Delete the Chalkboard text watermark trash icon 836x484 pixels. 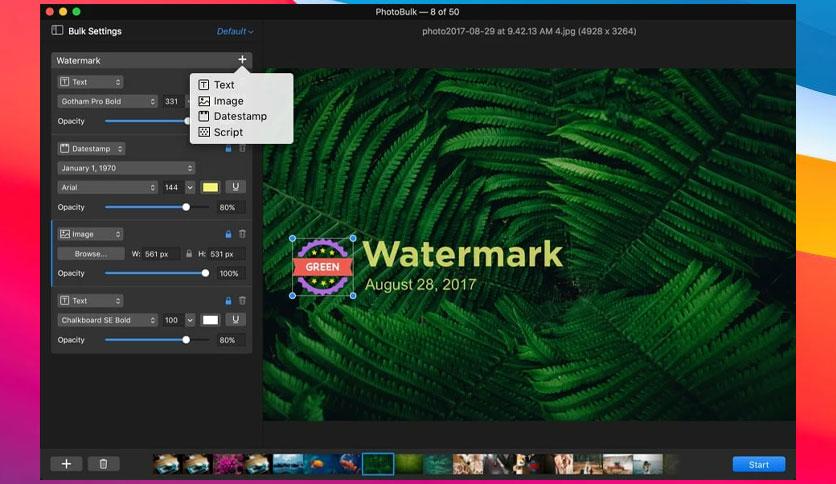[x=243, y=301]
